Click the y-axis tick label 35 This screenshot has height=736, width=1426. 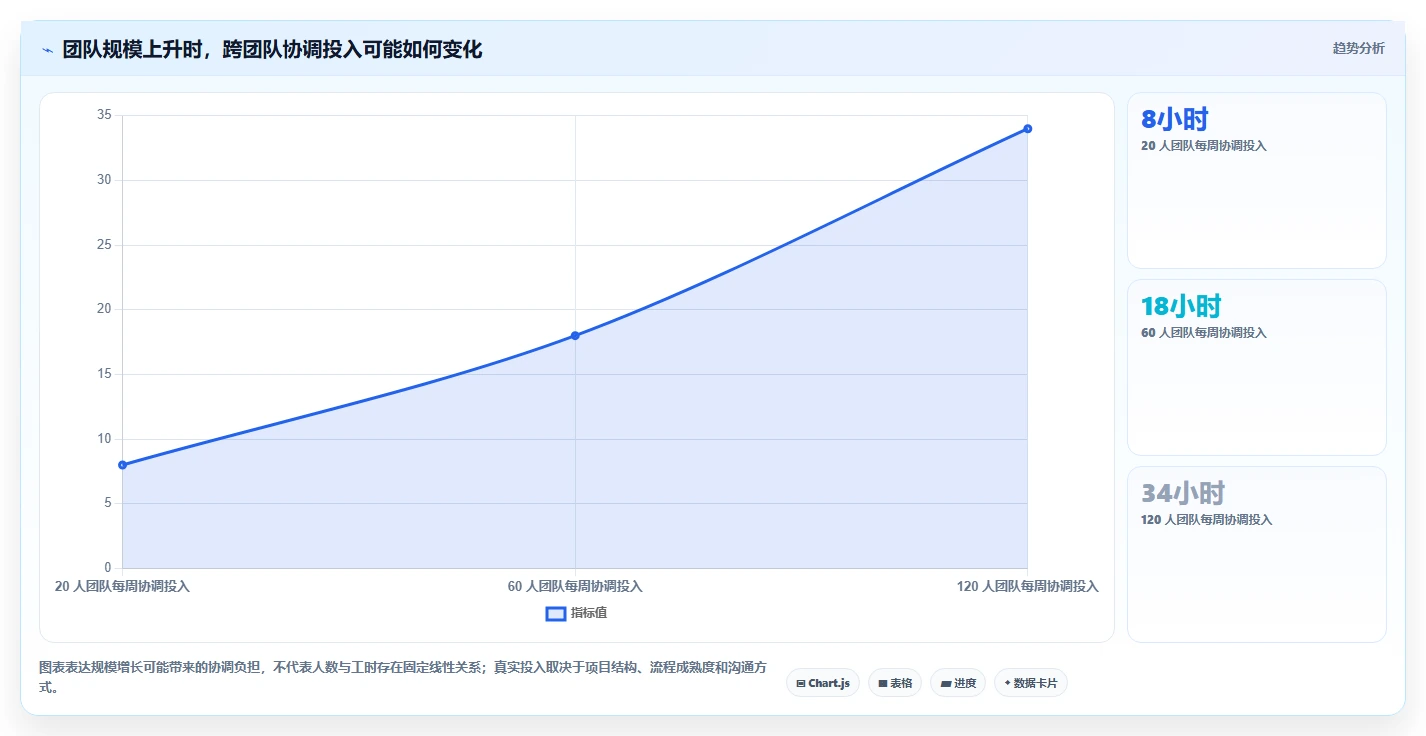tap(104, 115)
